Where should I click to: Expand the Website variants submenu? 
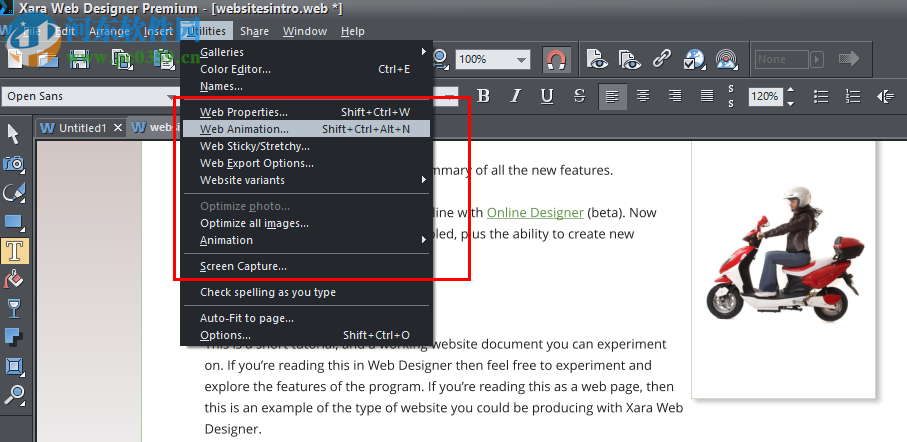[x=307, y=180]
